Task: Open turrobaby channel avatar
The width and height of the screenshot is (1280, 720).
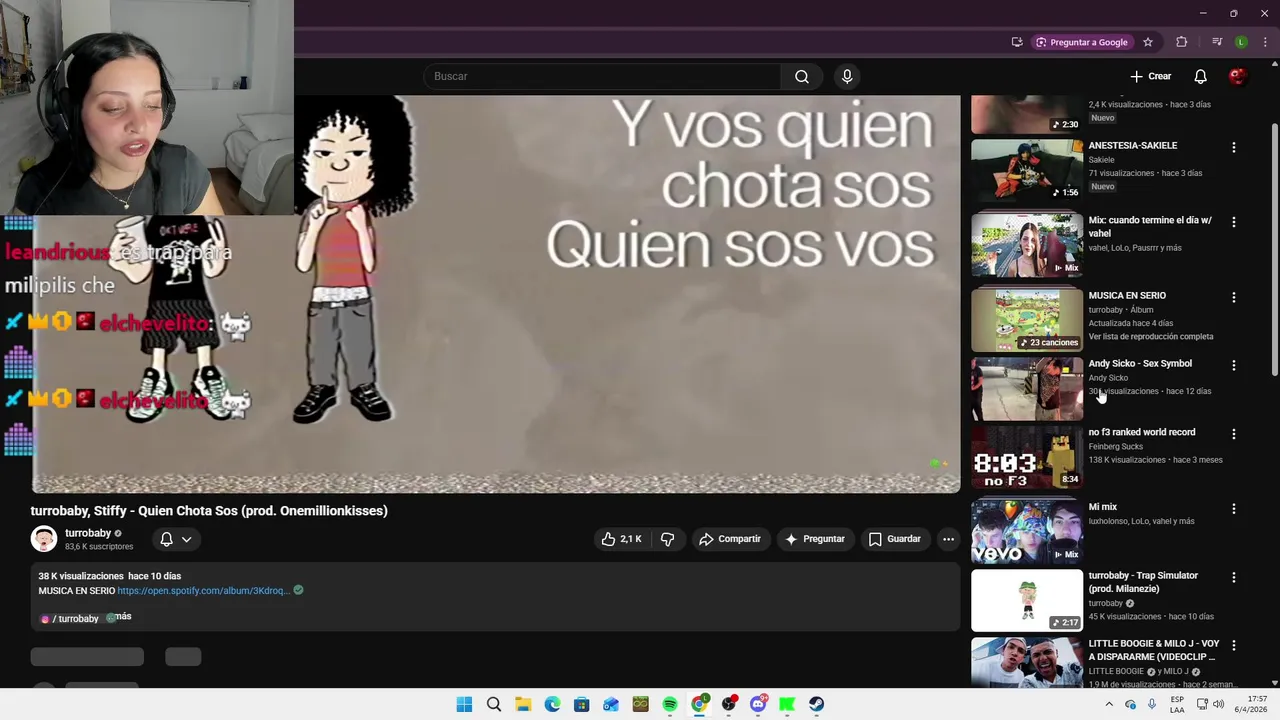Action: click(x=44, y=539)
